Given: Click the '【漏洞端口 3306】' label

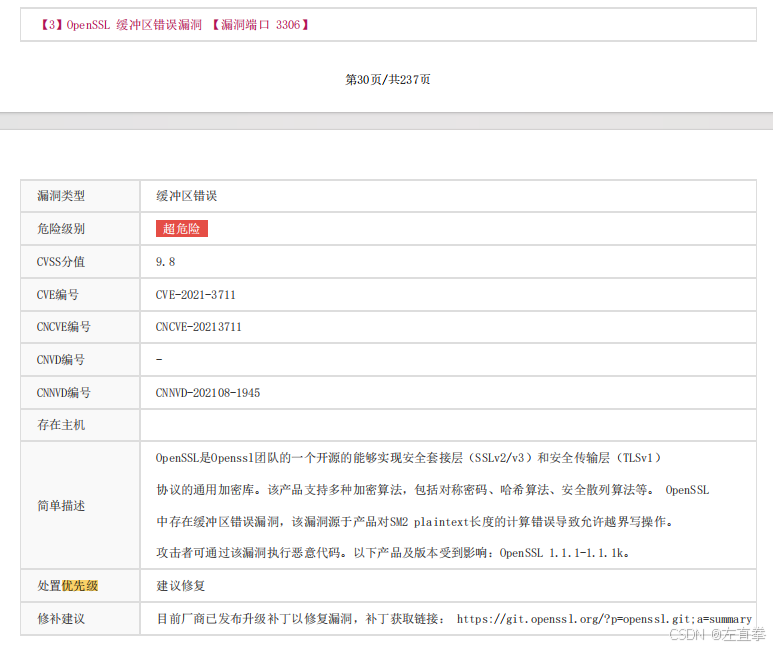Looking at the screenshot, I should point(260,25).
